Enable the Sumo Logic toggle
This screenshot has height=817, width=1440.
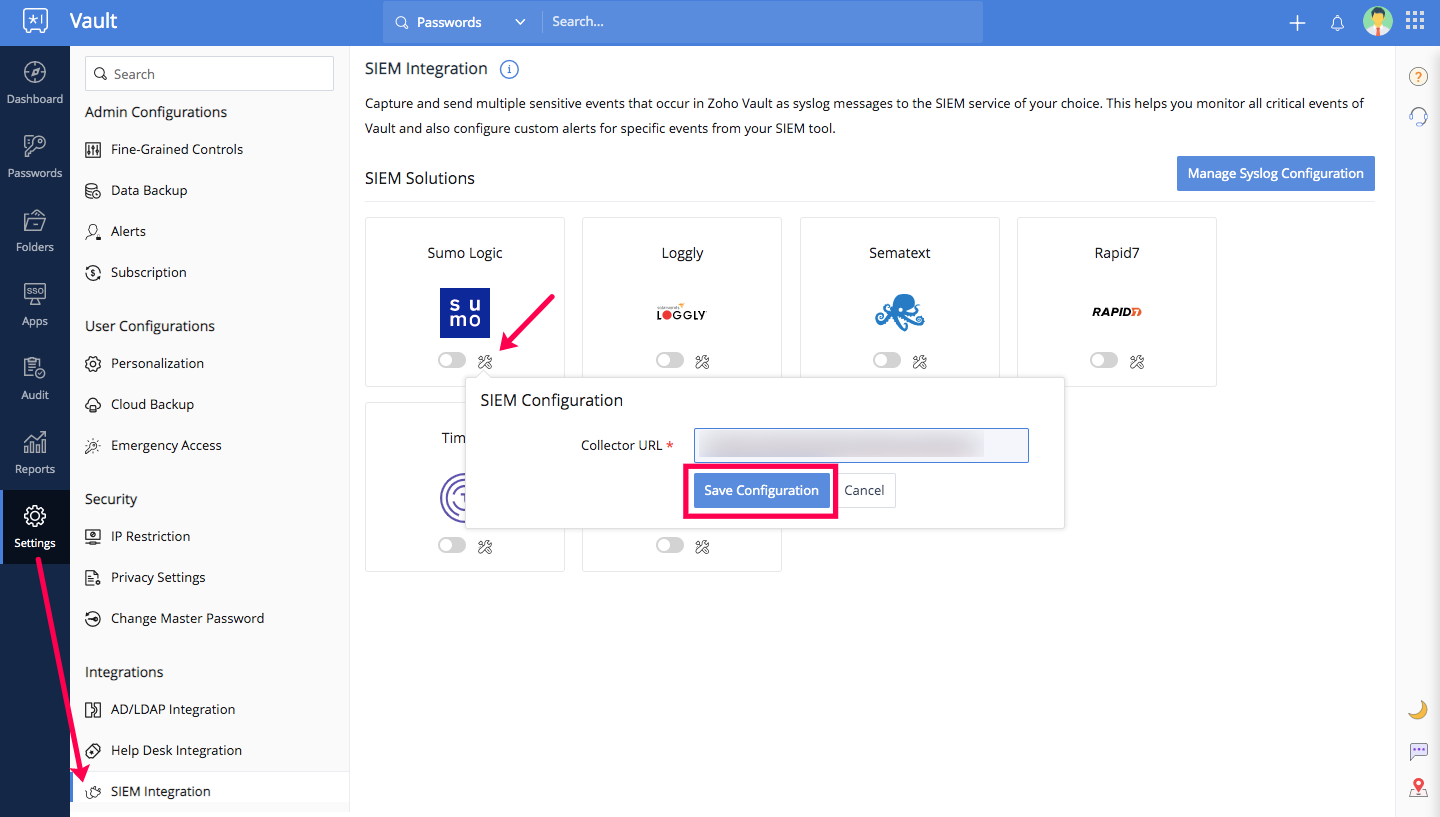pyautogui.click(x=452, y=361)
